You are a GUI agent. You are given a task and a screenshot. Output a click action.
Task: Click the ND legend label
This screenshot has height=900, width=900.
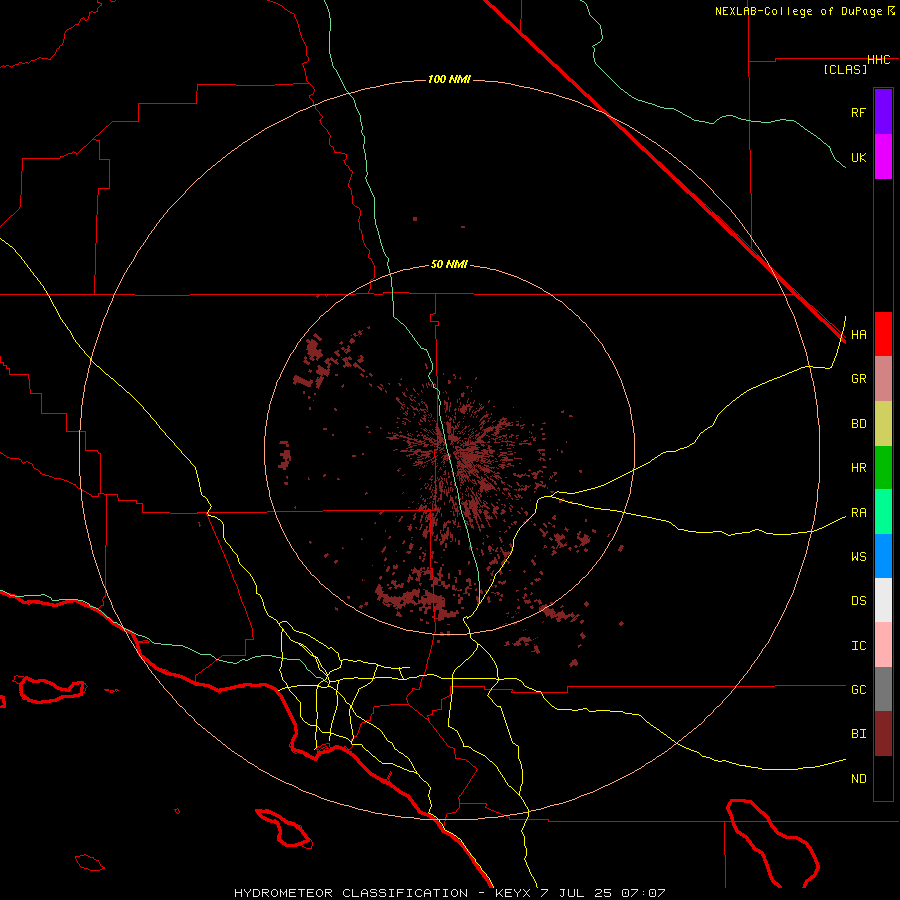coord(858,779)
